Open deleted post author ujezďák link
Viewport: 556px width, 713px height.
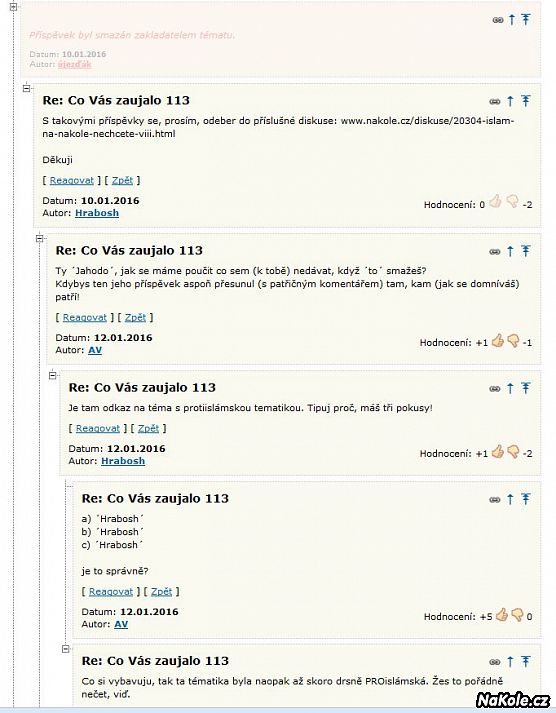tap(75, 65)
